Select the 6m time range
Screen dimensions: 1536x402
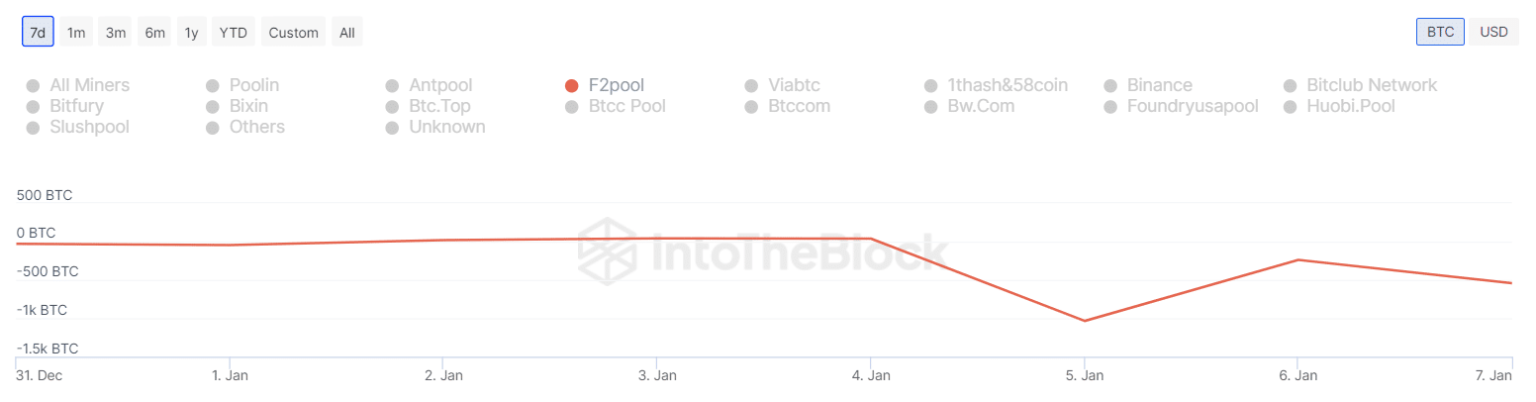tap(155, 32)
